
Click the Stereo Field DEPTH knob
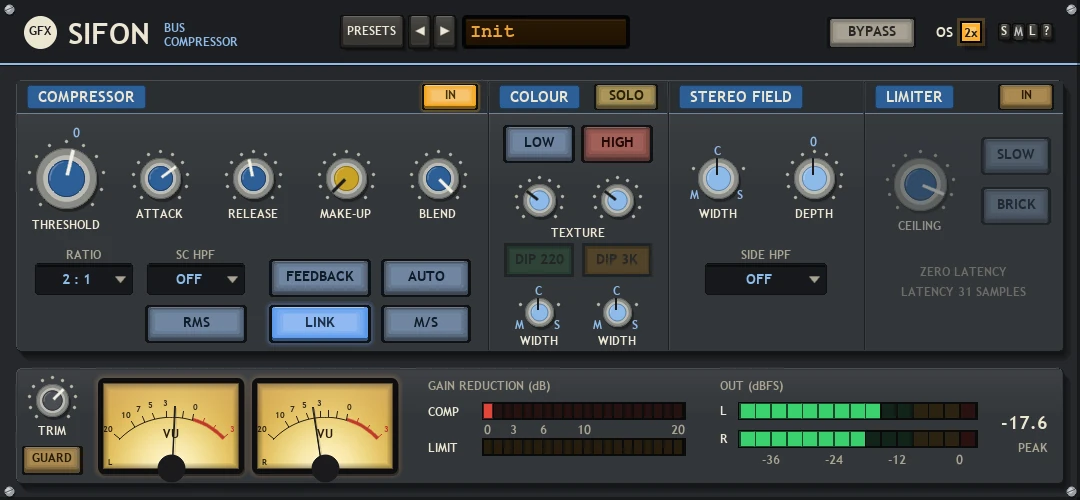pyautogui.click(x=813, y=178)
